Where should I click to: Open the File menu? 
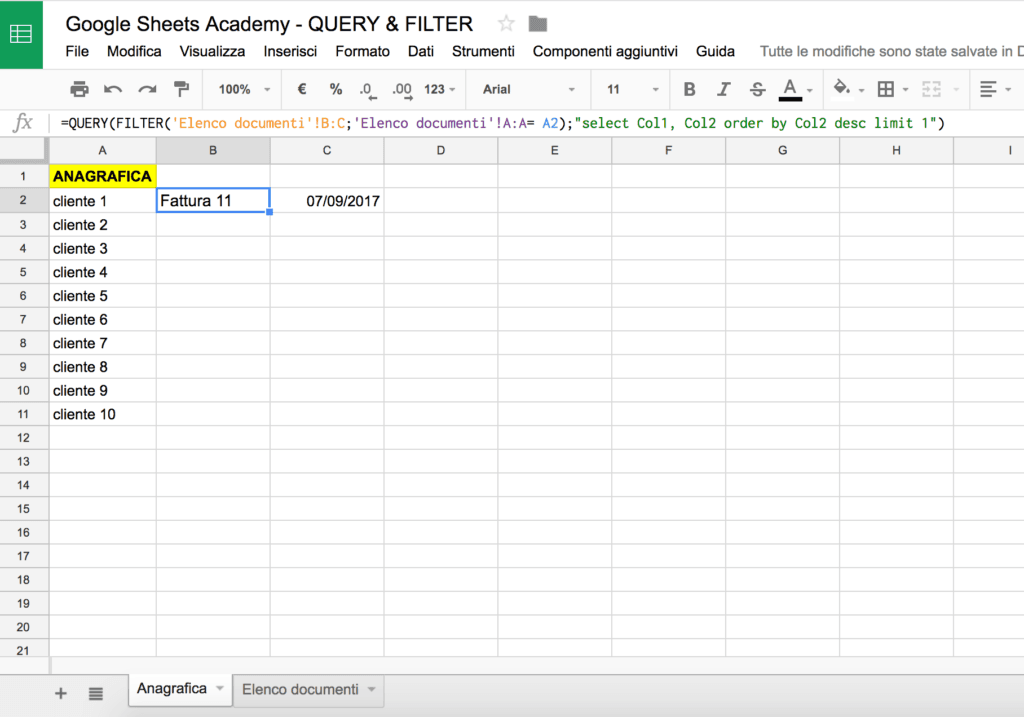click(77, 52)
